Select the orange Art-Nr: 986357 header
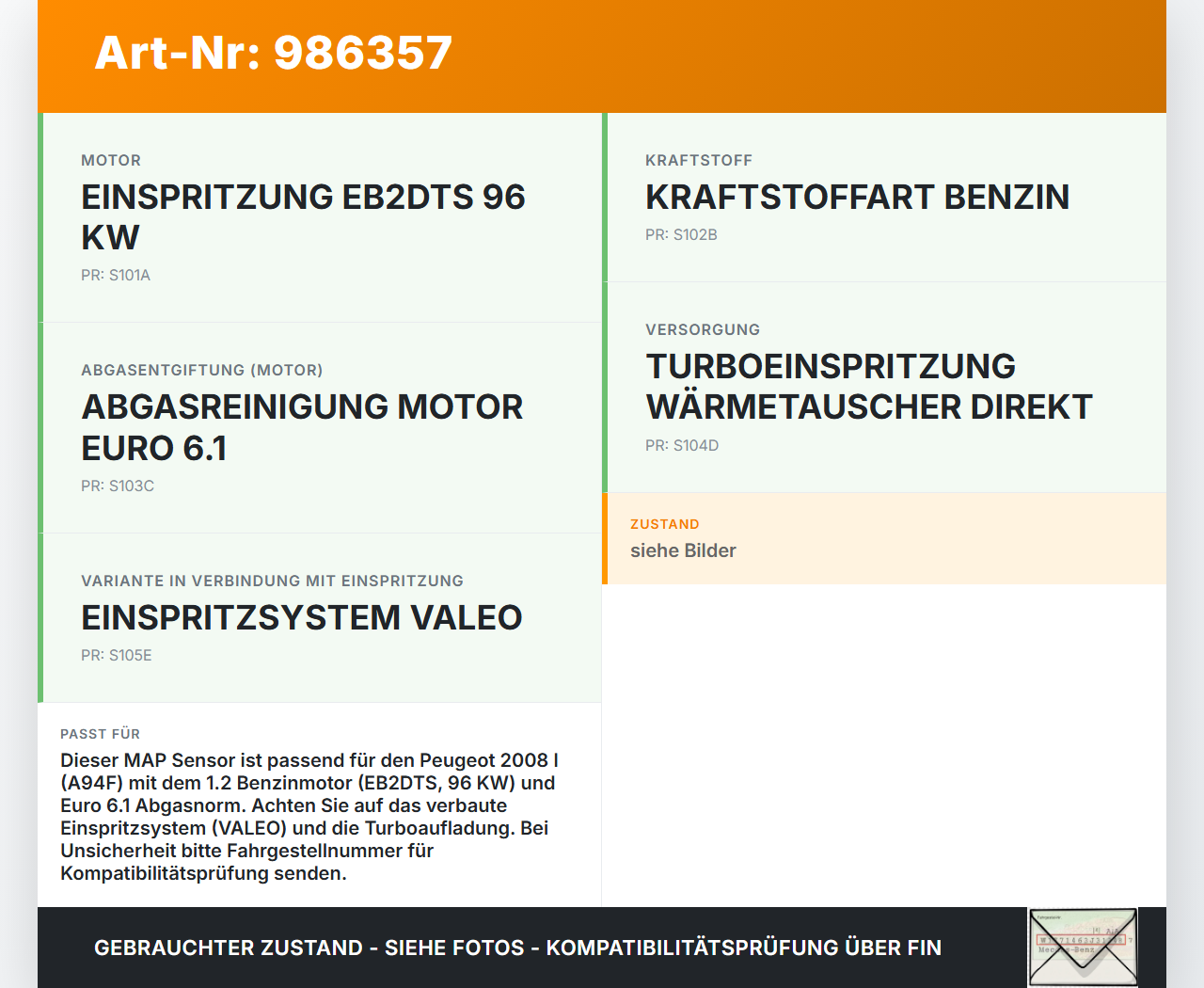Viewport: 1204px width, 988px height. (273, 54)
